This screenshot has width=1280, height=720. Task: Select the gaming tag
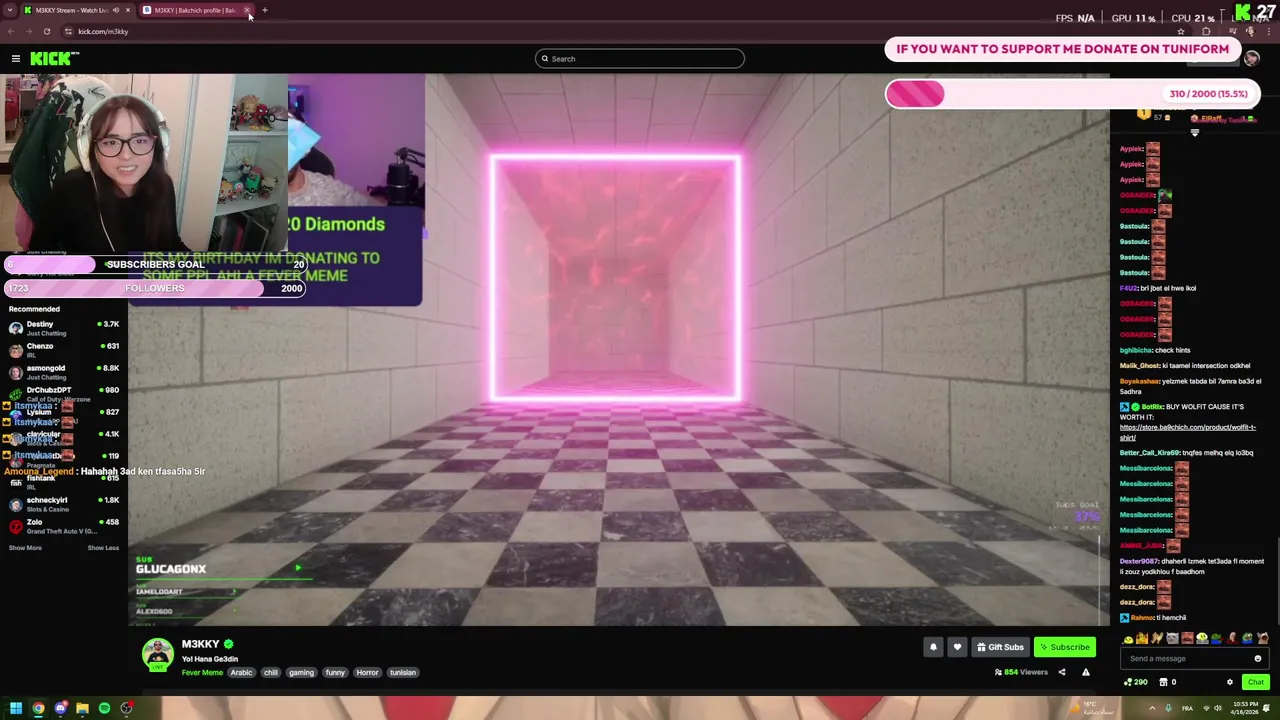click(x=301, y=673)
